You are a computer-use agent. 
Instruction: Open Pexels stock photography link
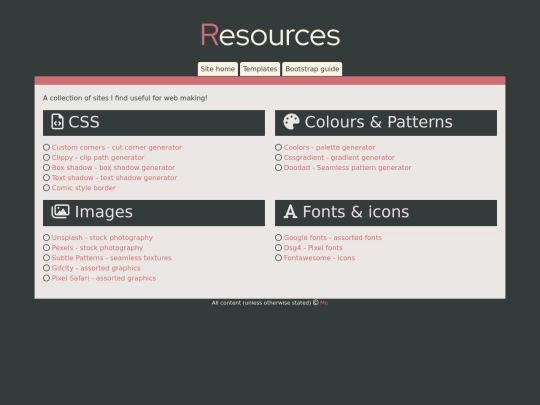point(97,248)
